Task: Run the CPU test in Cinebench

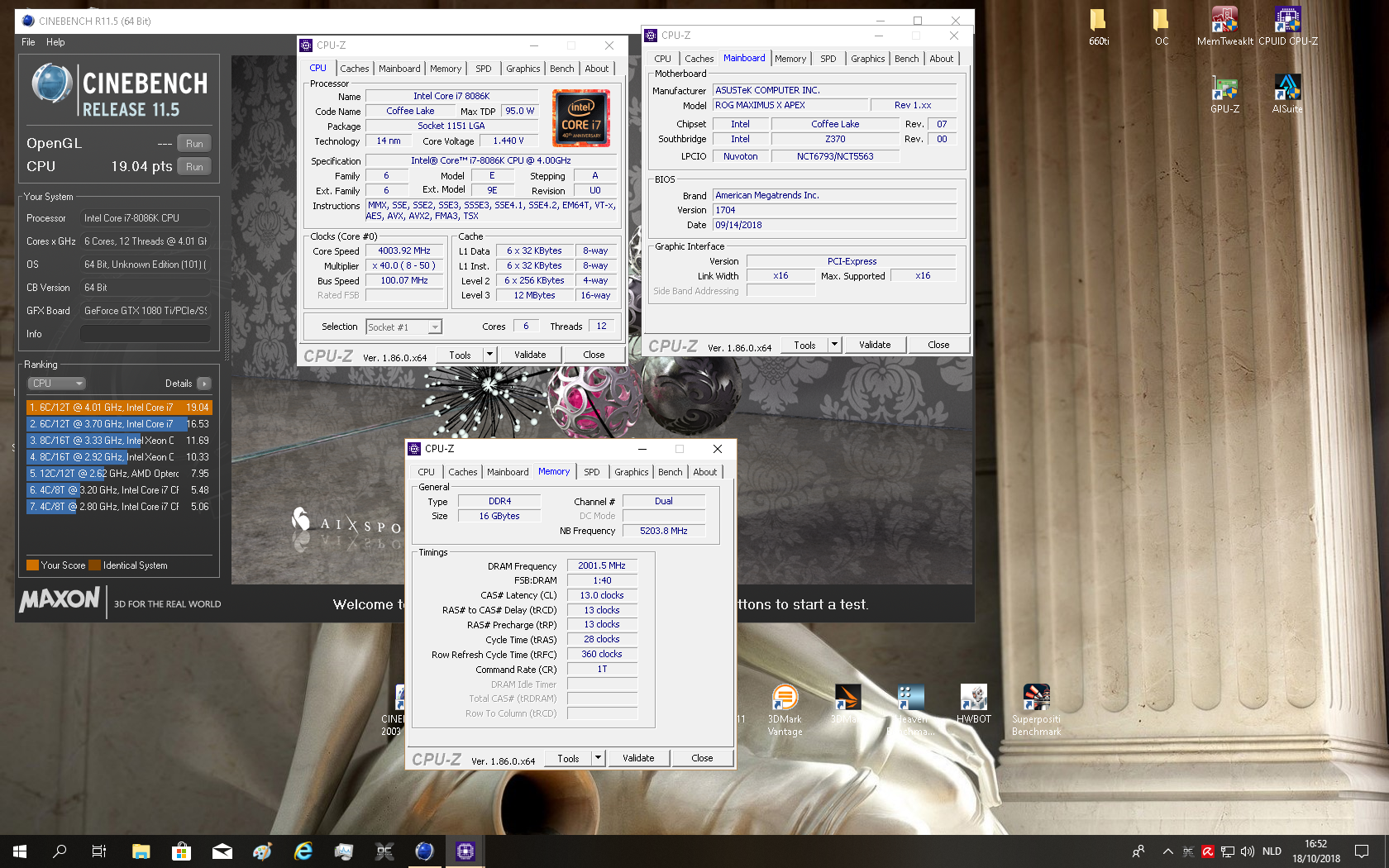Action: tap(194, 166)
